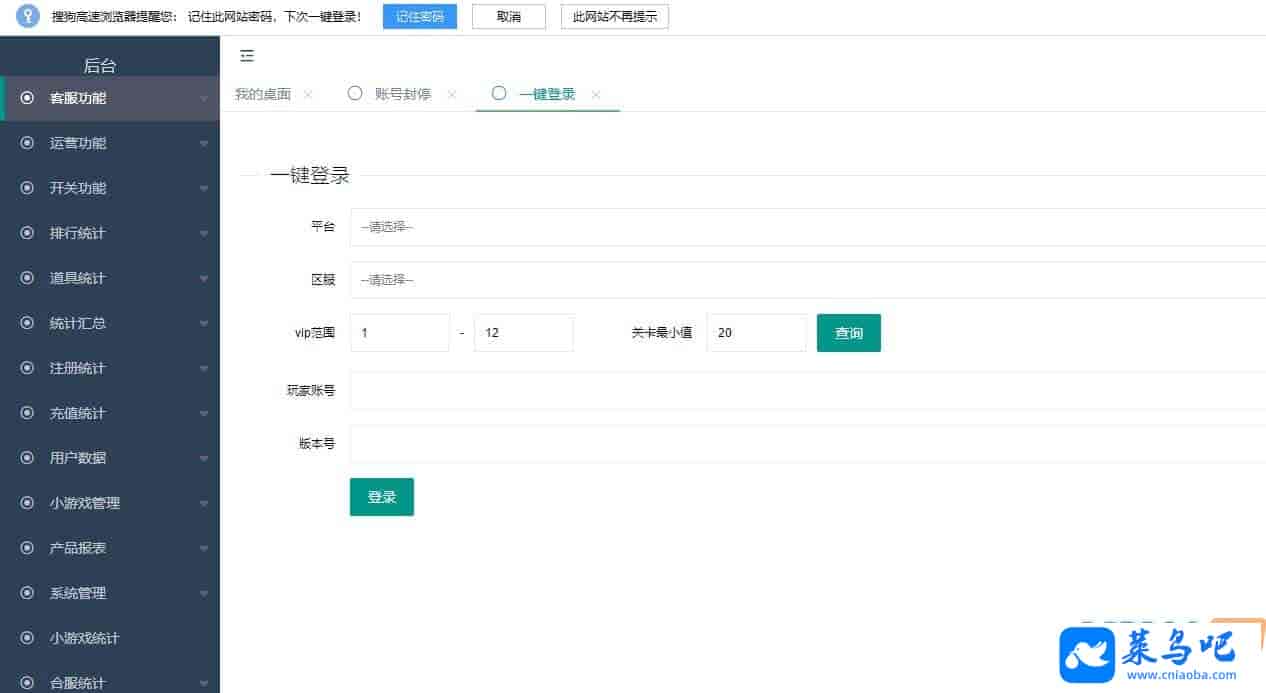Viewport: 1266px width, 693px height.
Task: Close the 一键登录 tab
Action: pos(596,95)
